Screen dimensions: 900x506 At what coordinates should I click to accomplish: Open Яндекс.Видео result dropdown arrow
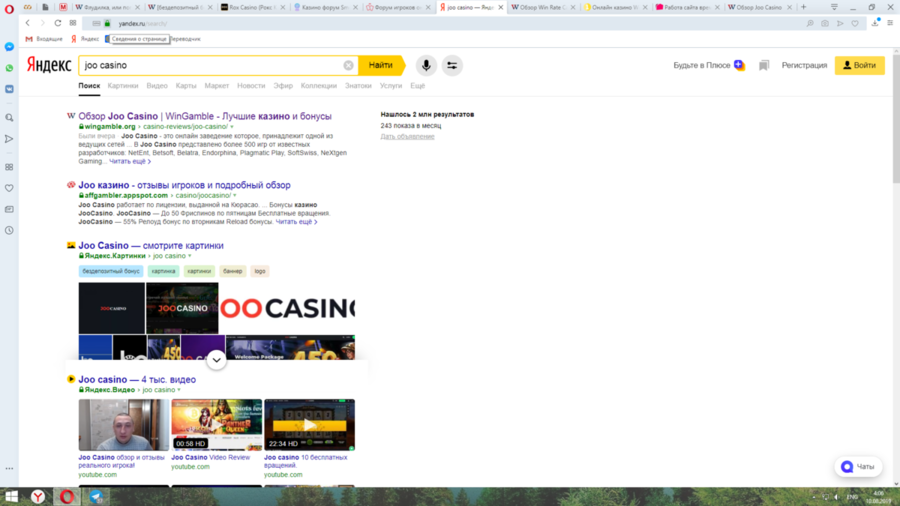(x=179, y=390)
